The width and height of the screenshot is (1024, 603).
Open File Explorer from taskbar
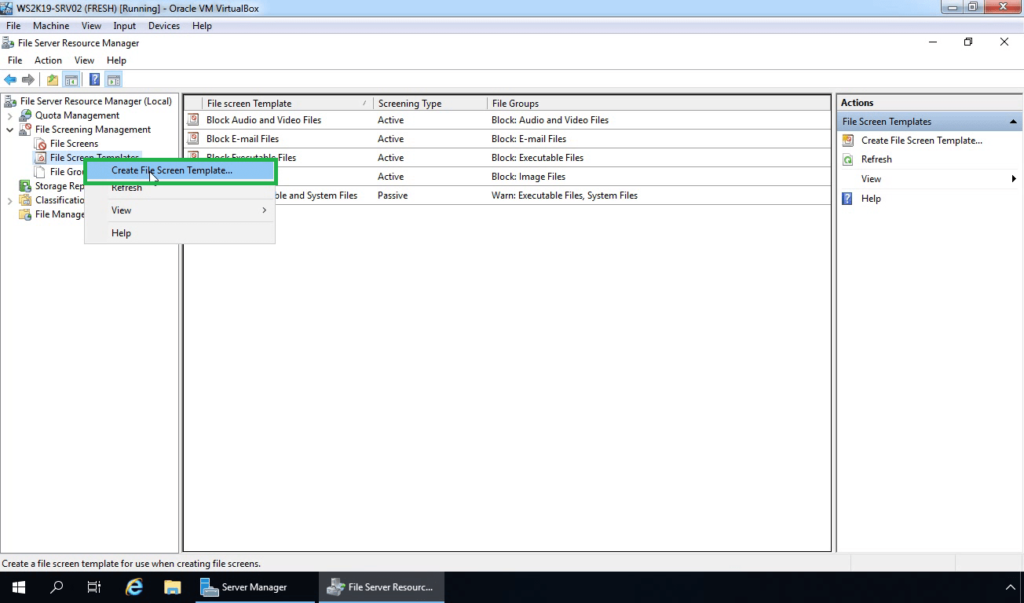172,587
